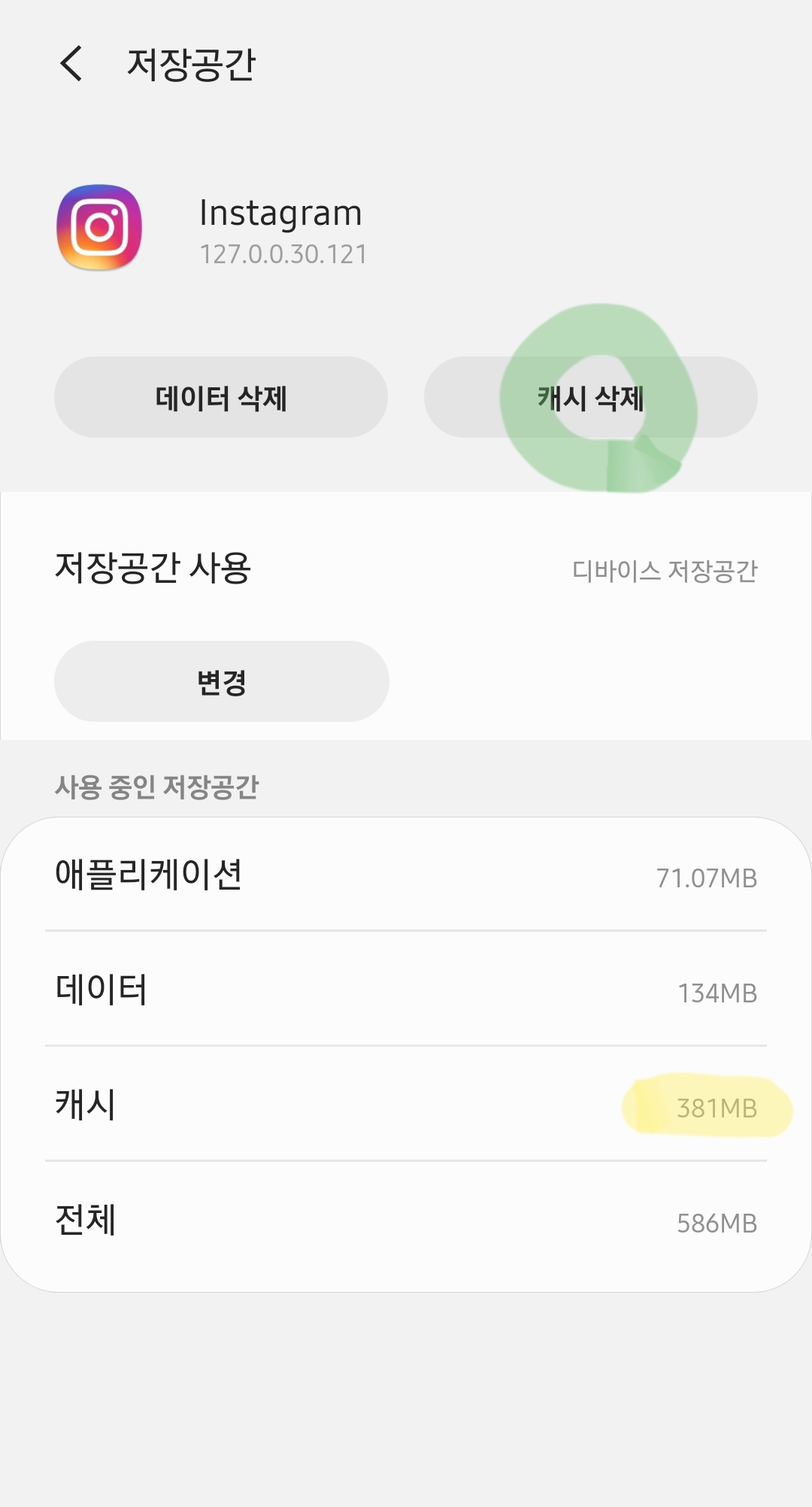Tap the 134MB data size value
812x1507 pixels.
717,993
